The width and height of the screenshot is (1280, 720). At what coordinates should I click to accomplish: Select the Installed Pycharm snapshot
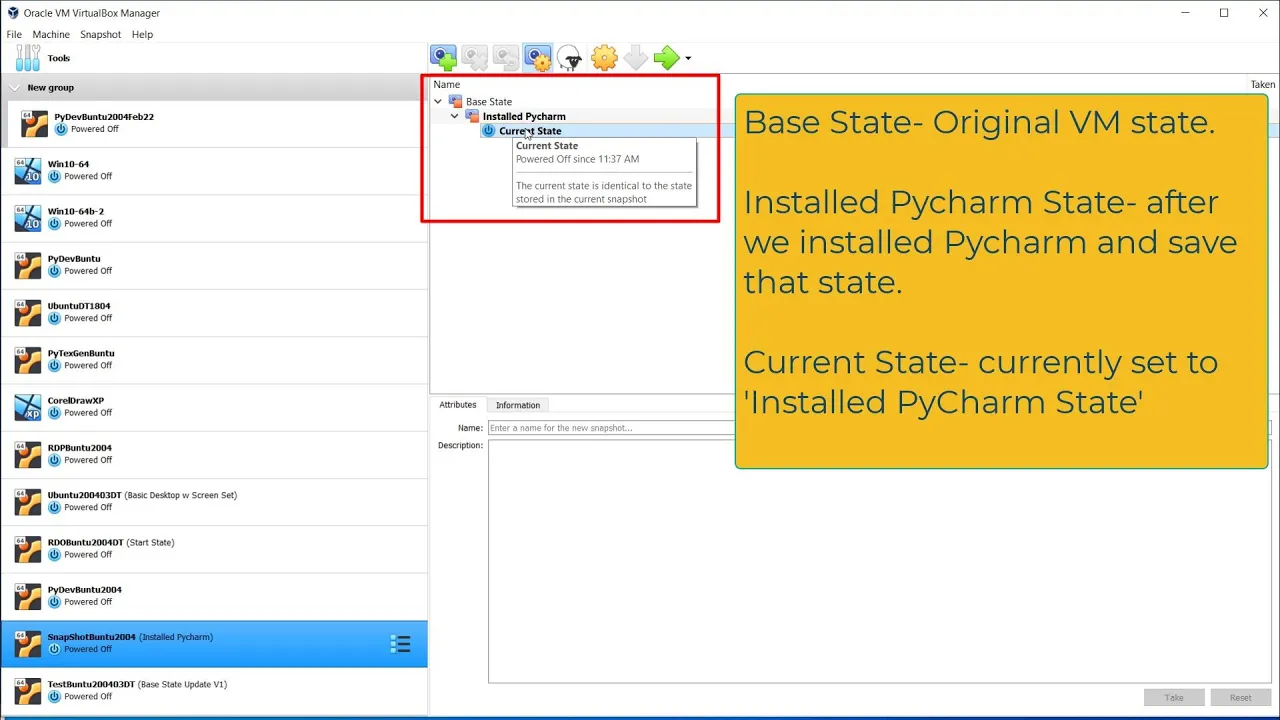[524, 116]
